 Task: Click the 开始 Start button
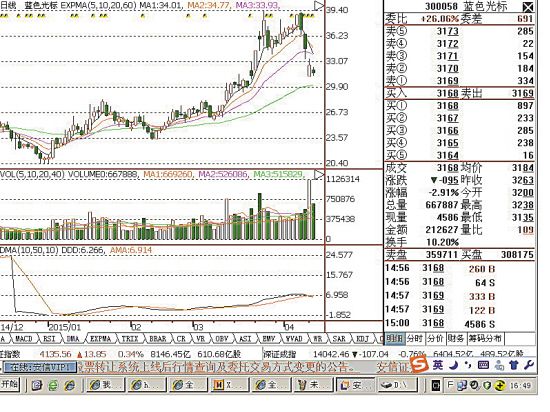coord(10,385)
